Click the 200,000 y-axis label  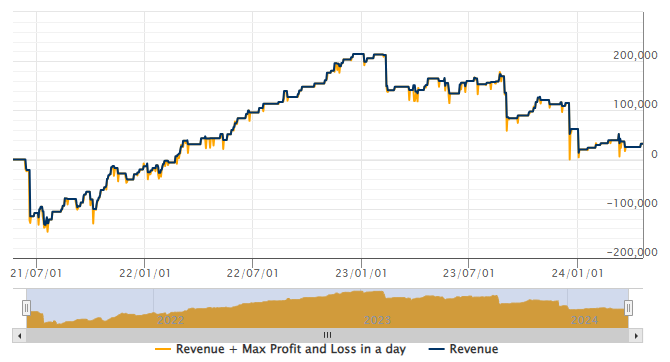pyautogui.click(x=635, y=56)
